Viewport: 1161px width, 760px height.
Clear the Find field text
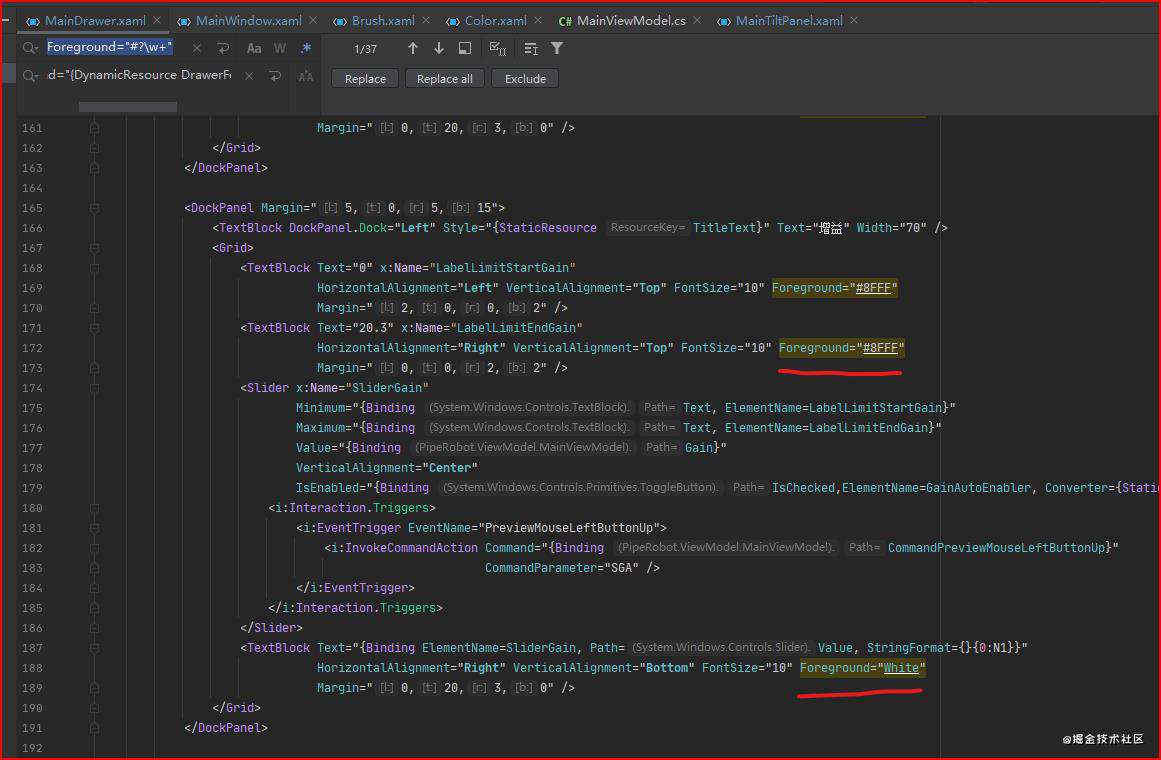[x=197, y=48]
